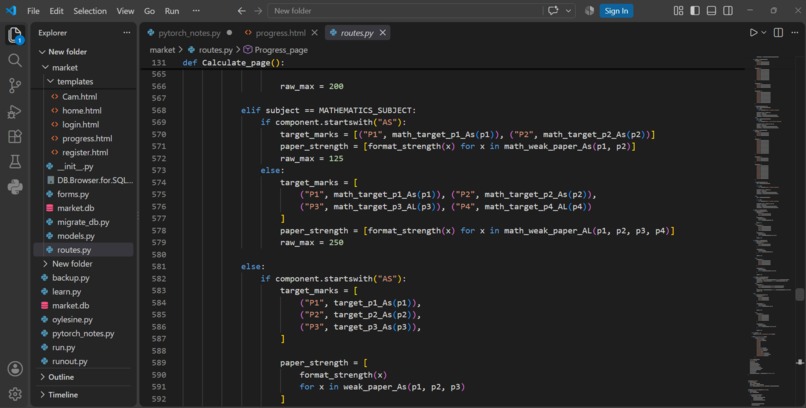Open forms.py file
Screen dimensions: 806x408
coord(72,194)
